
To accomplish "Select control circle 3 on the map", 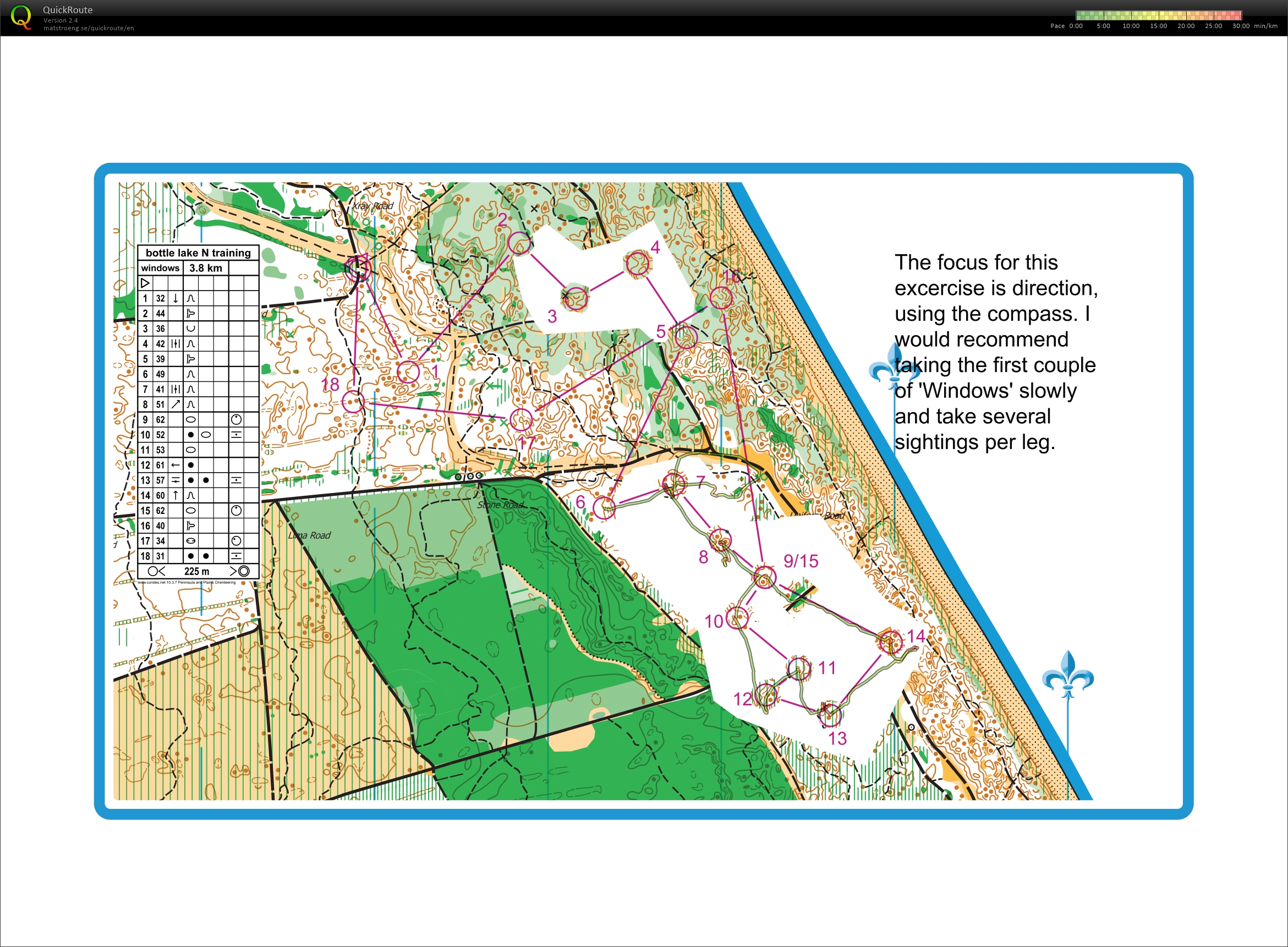I will click(576, 298).
